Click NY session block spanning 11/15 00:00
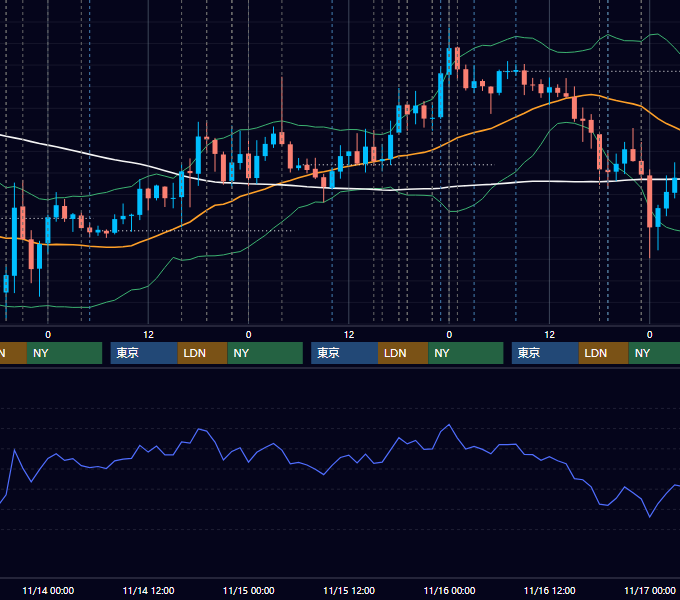The height and width of the screenshot is (600, 680). (x=265, y=353)
